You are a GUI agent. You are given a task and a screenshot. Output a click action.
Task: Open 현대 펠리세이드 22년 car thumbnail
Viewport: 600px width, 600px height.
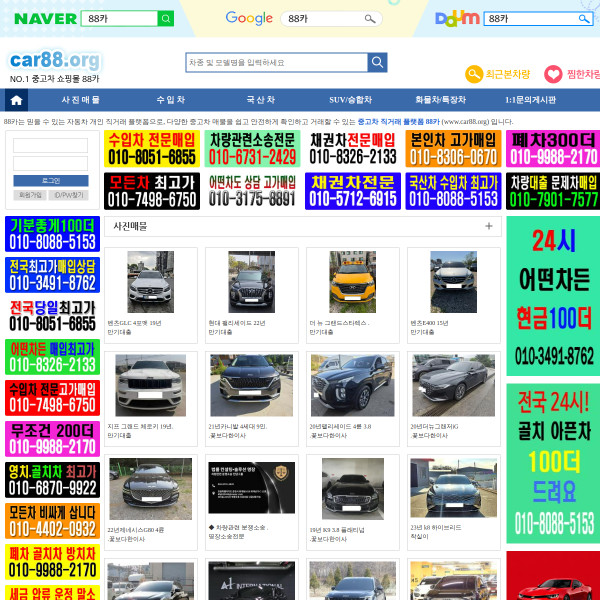[251, 282]
